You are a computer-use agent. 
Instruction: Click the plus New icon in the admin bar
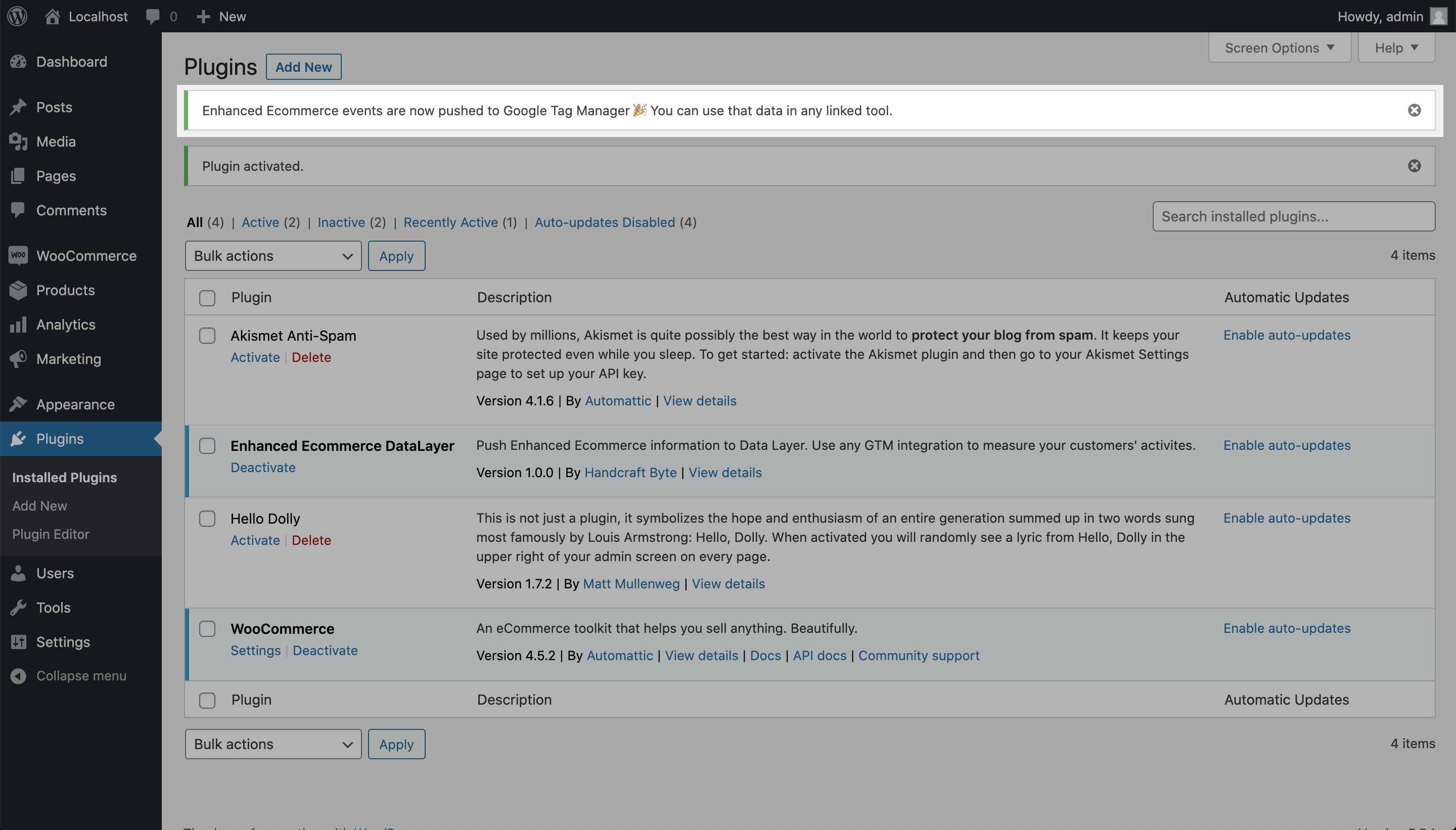203,17
